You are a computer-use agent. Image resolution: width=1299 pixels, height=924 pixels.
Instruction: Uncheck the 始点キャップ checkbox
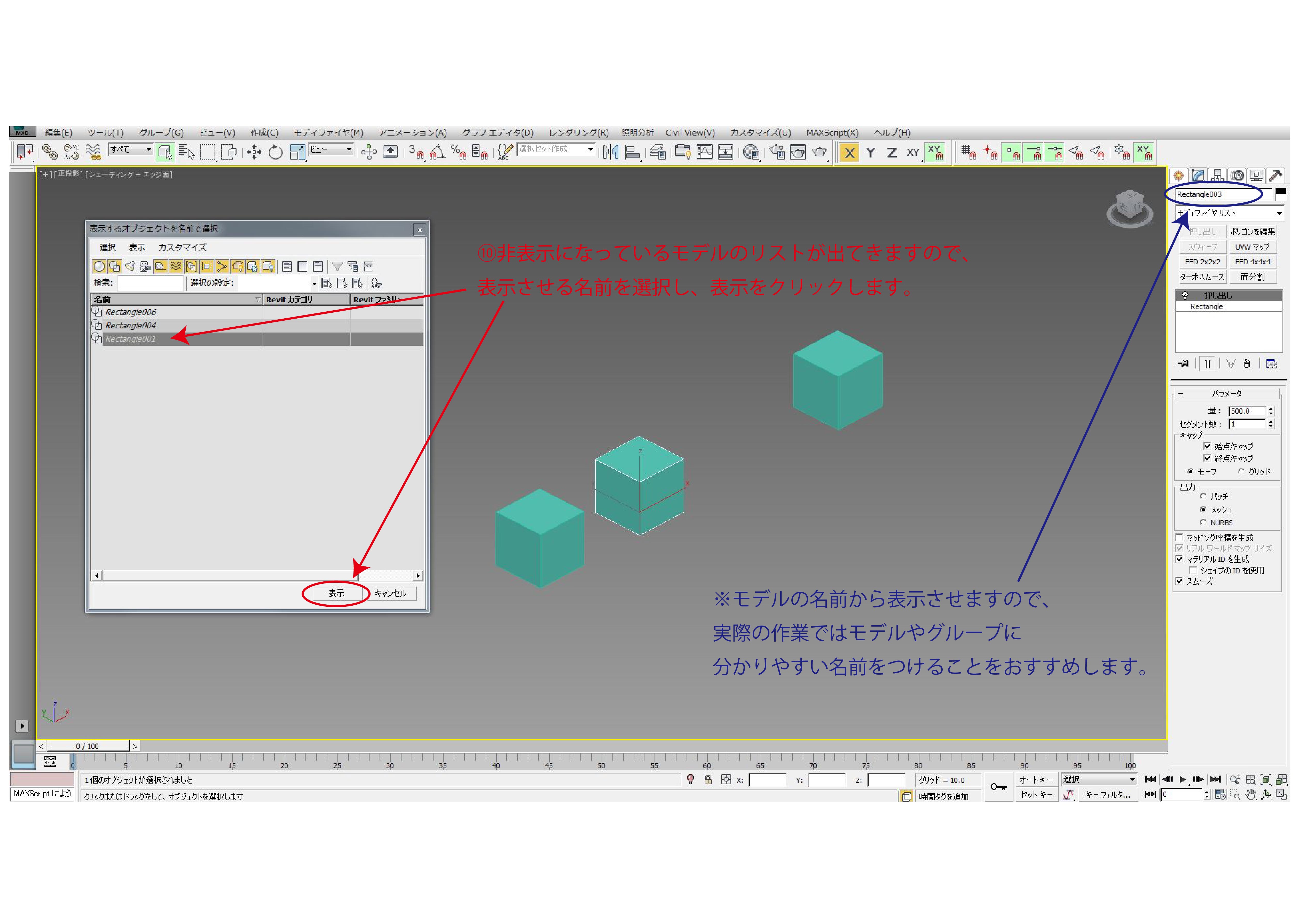point(1207,446)
